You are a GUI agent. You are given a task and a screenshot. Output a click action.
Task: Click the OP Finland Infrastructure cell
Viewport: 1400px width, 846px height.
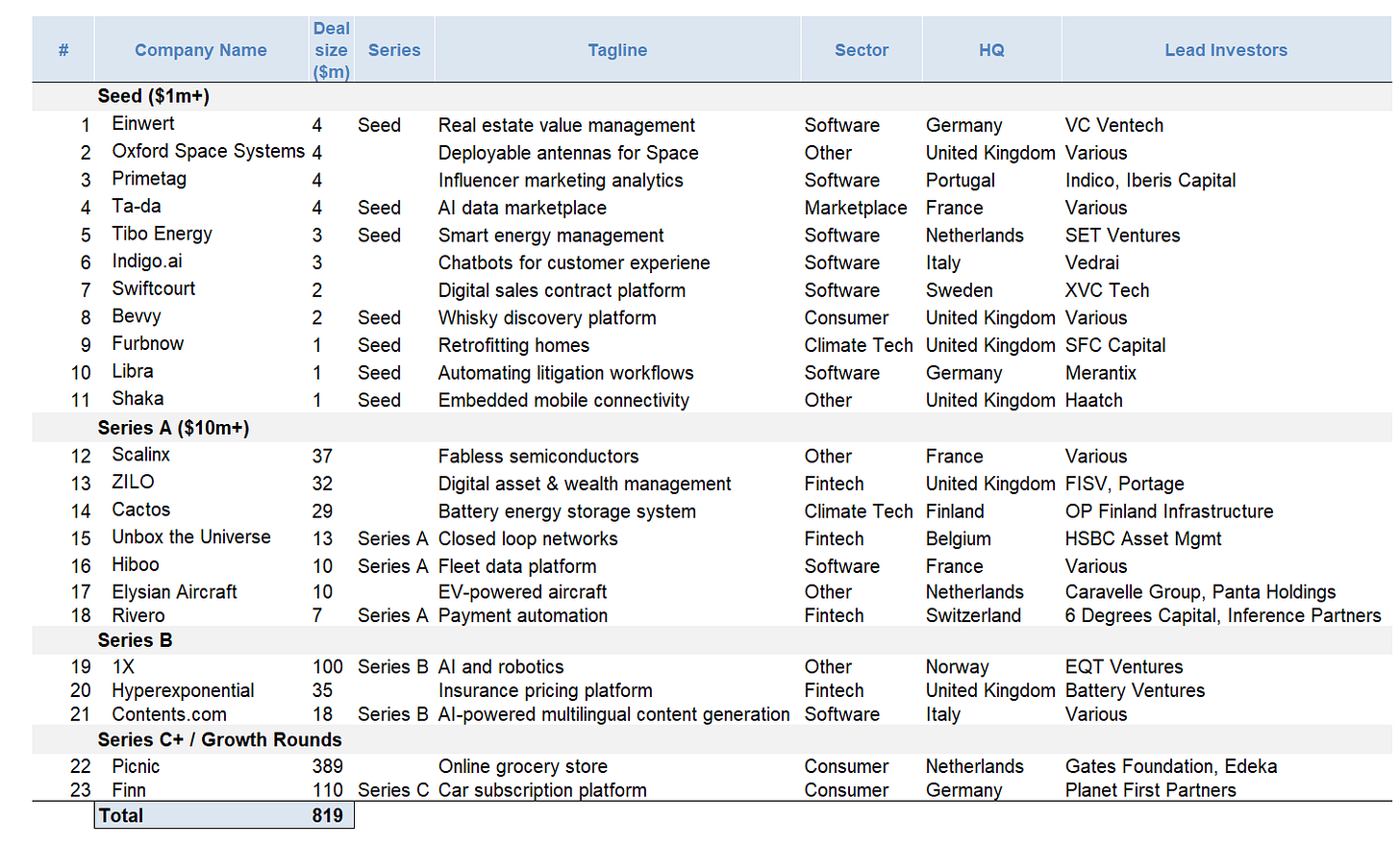coord(1169,511)
